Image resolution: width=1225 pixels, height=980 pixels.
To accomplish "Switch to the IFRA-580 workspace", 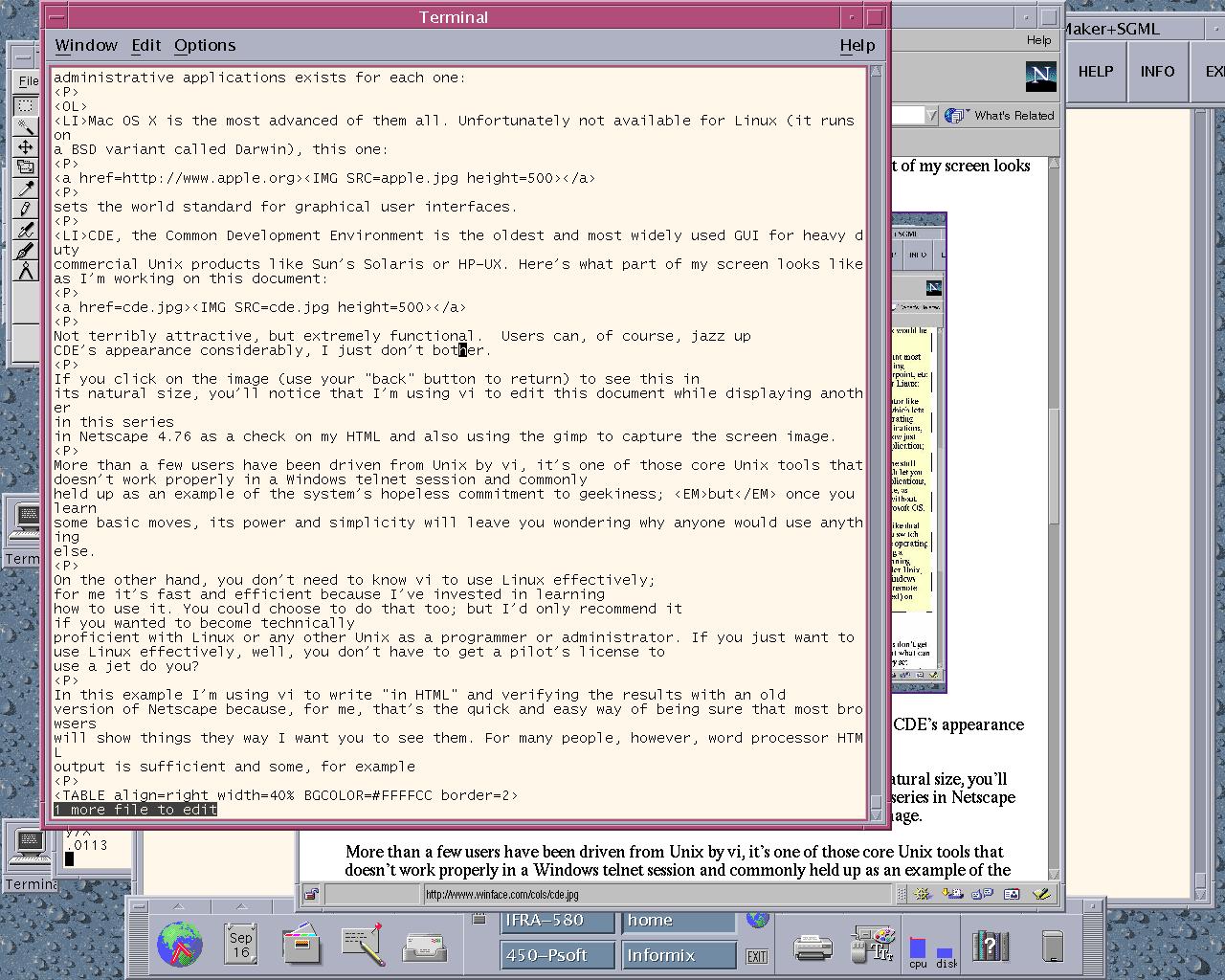I will point(557,921).
